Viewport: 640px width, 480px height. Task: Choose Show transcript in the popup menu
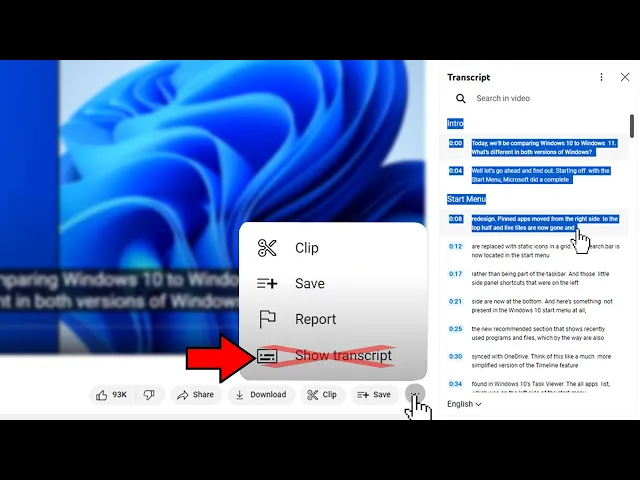pos(333,356)
